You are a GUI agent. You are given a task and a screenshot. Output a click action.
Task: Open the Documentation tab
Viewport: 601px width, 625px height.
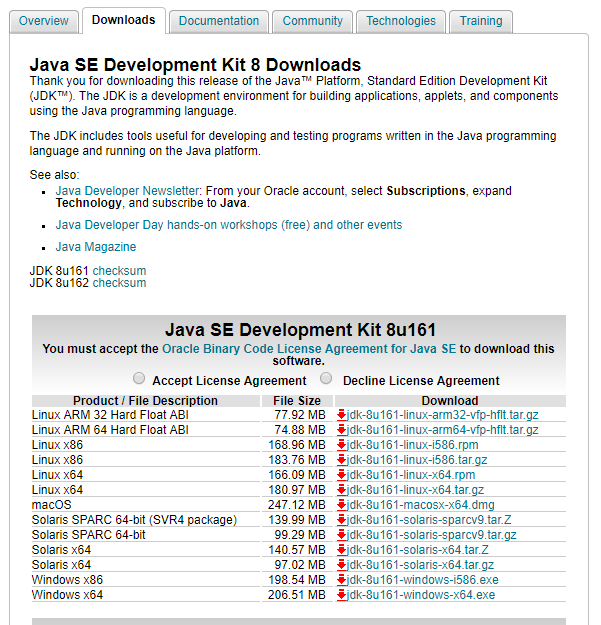(219, 21)
